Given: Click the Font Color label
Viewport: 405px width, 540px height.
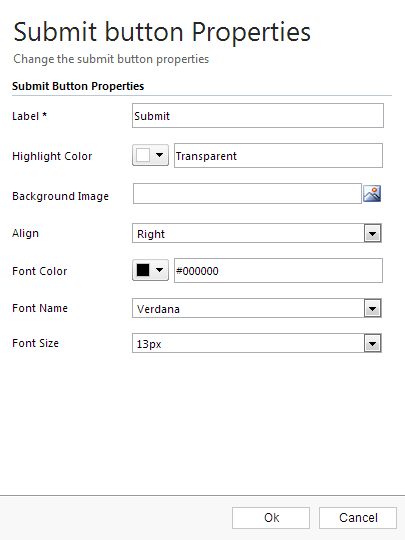Looking at the screenshot, I should pos(40,271).
